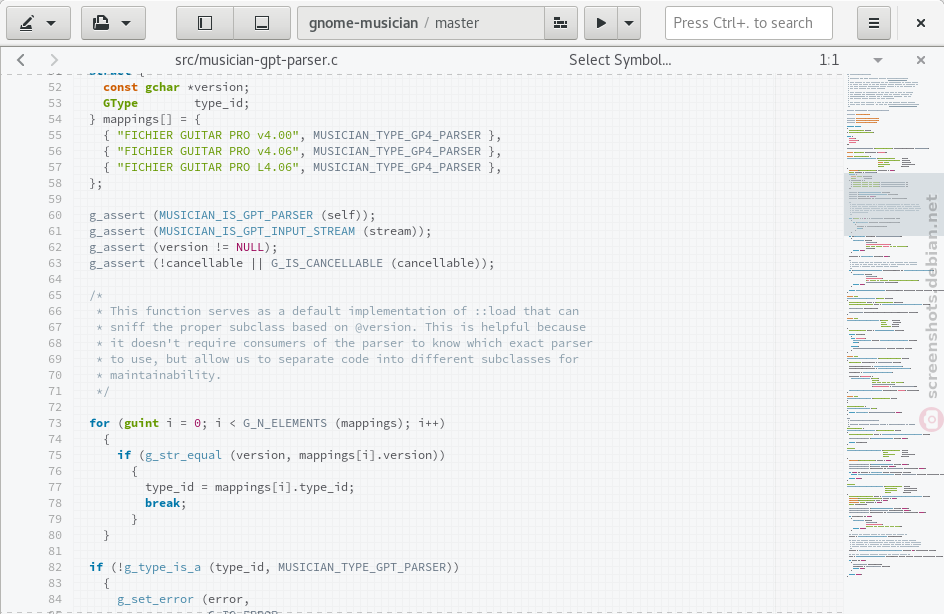Click line number 65 in gutter
This screenshot has width=944, height=614.
(55, 295)
